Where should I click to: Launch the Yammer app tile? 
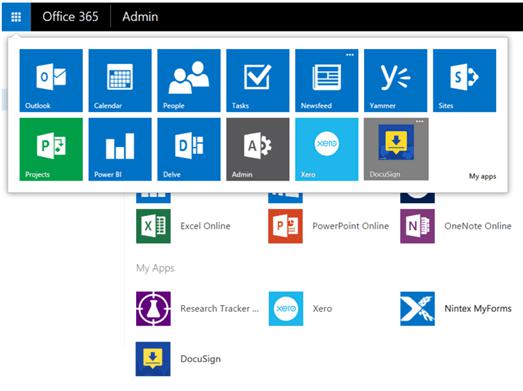(x=395, y=80)
